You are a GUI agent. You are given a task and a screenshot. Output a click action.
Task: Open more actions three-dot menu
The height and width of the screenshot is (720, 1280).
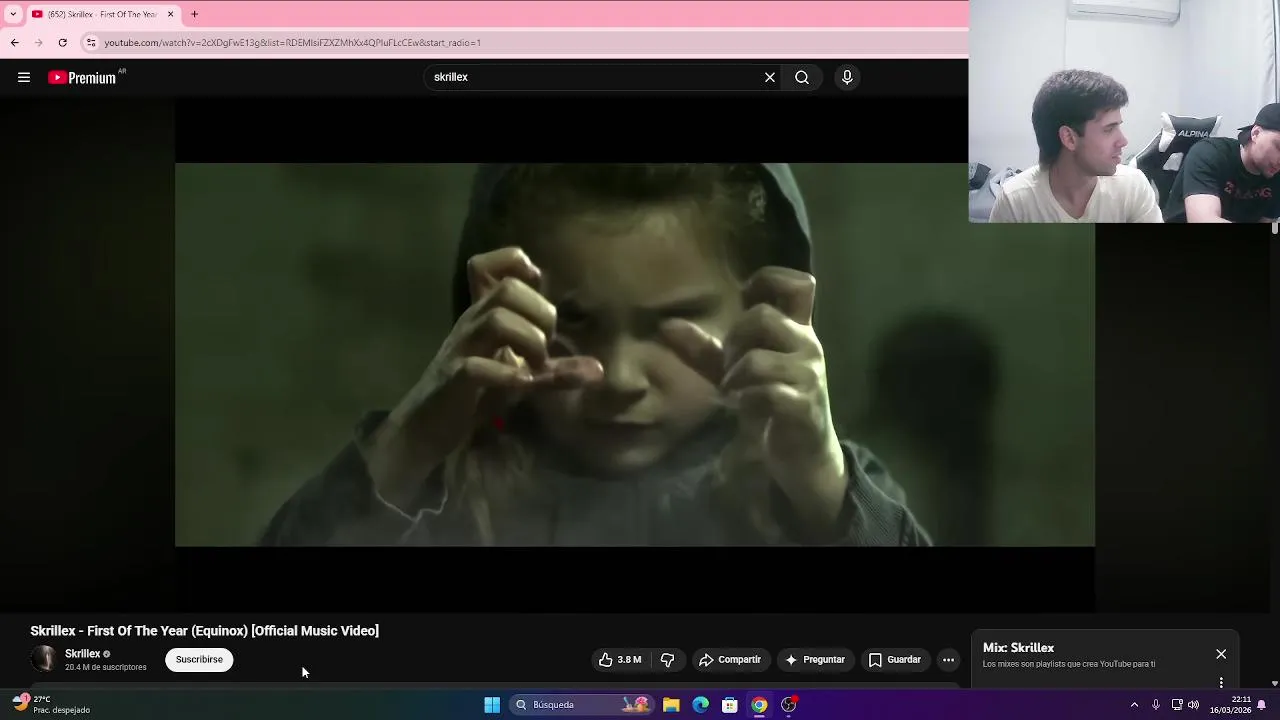click(948, 660)
